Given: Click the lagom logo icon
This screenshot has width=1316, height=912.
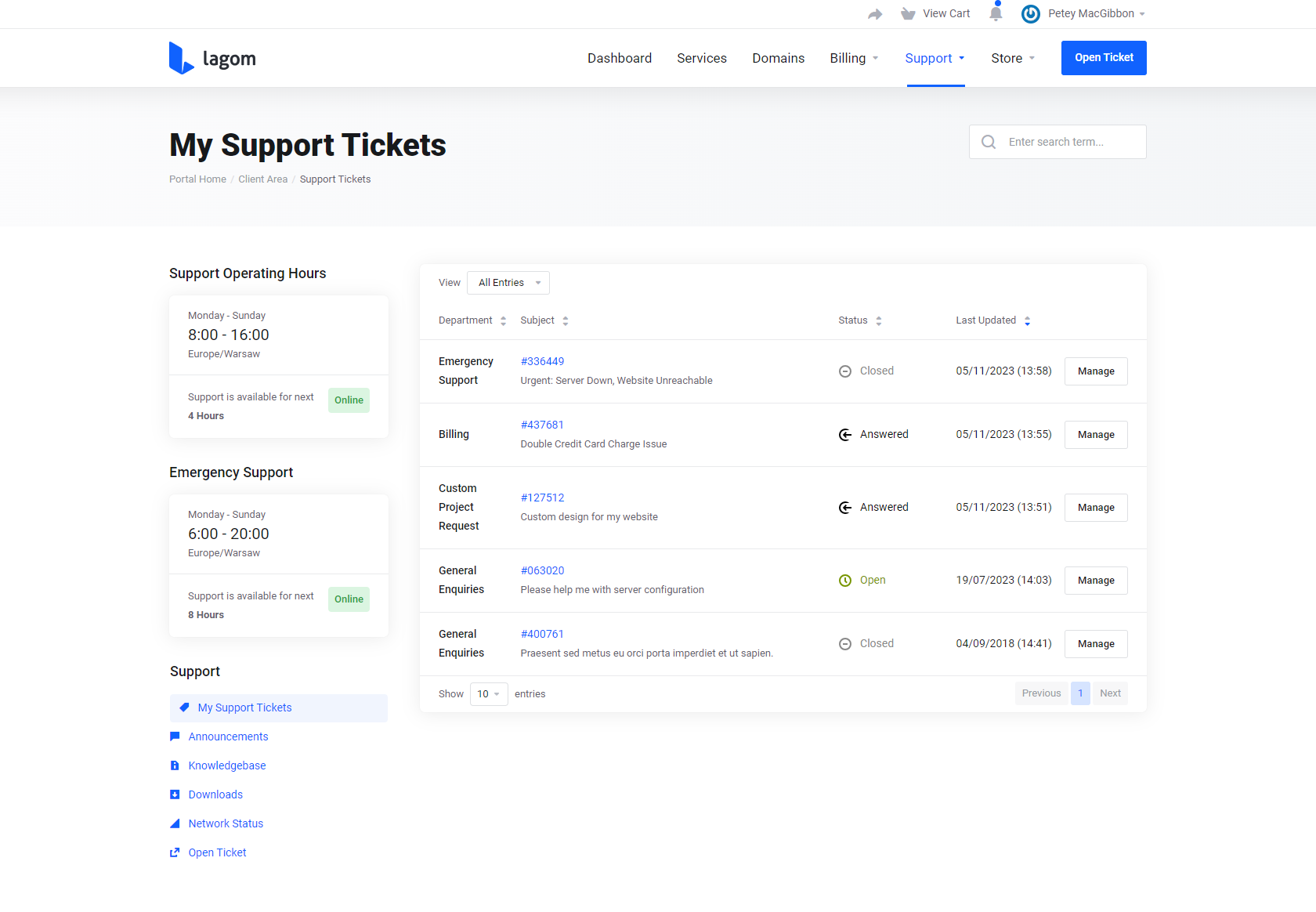Looking at the screenshot, I should [182, 58].
